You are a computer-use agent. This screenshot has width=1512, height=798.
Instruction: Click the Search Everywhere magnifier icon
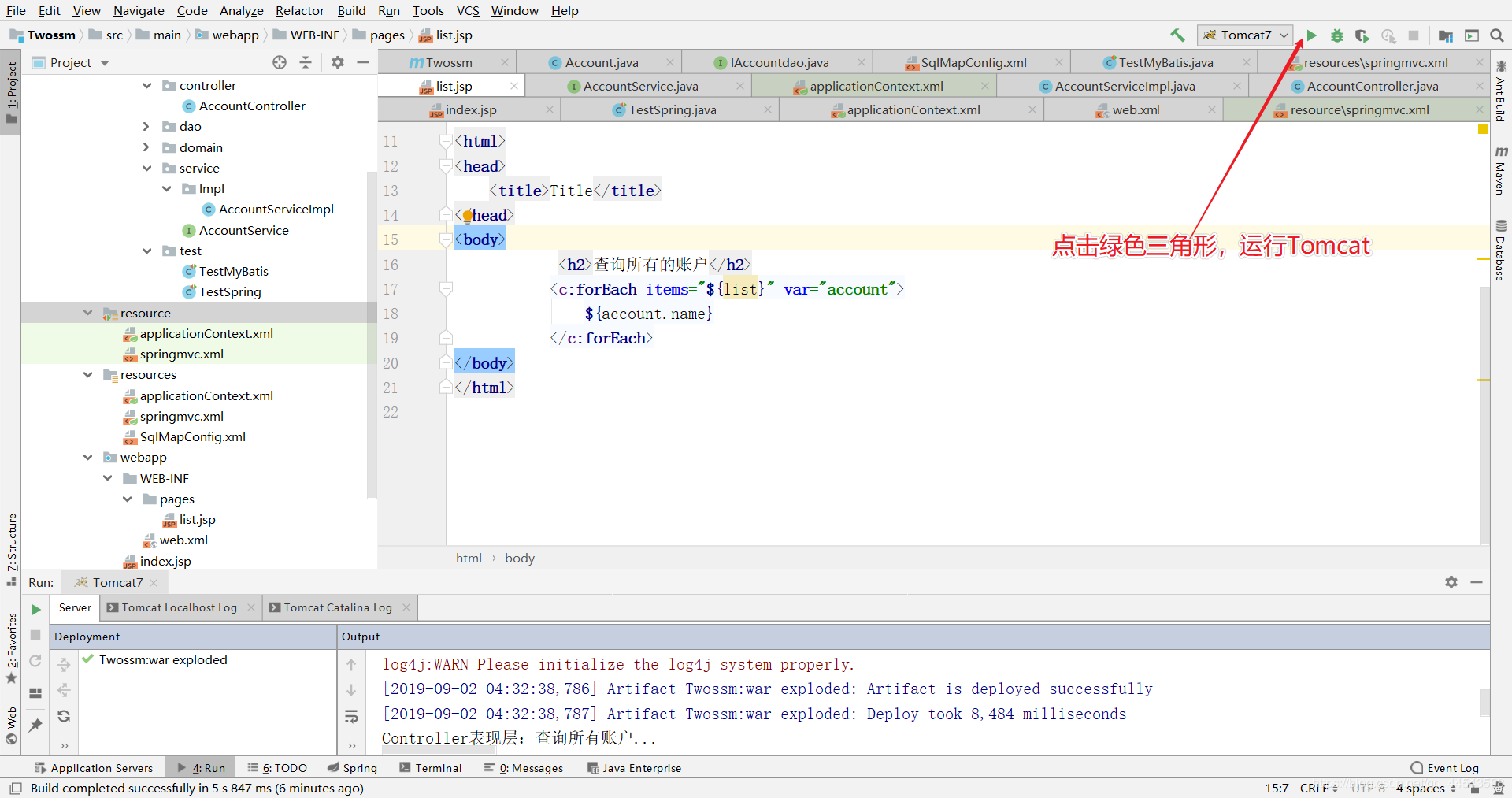[1497, 35]
